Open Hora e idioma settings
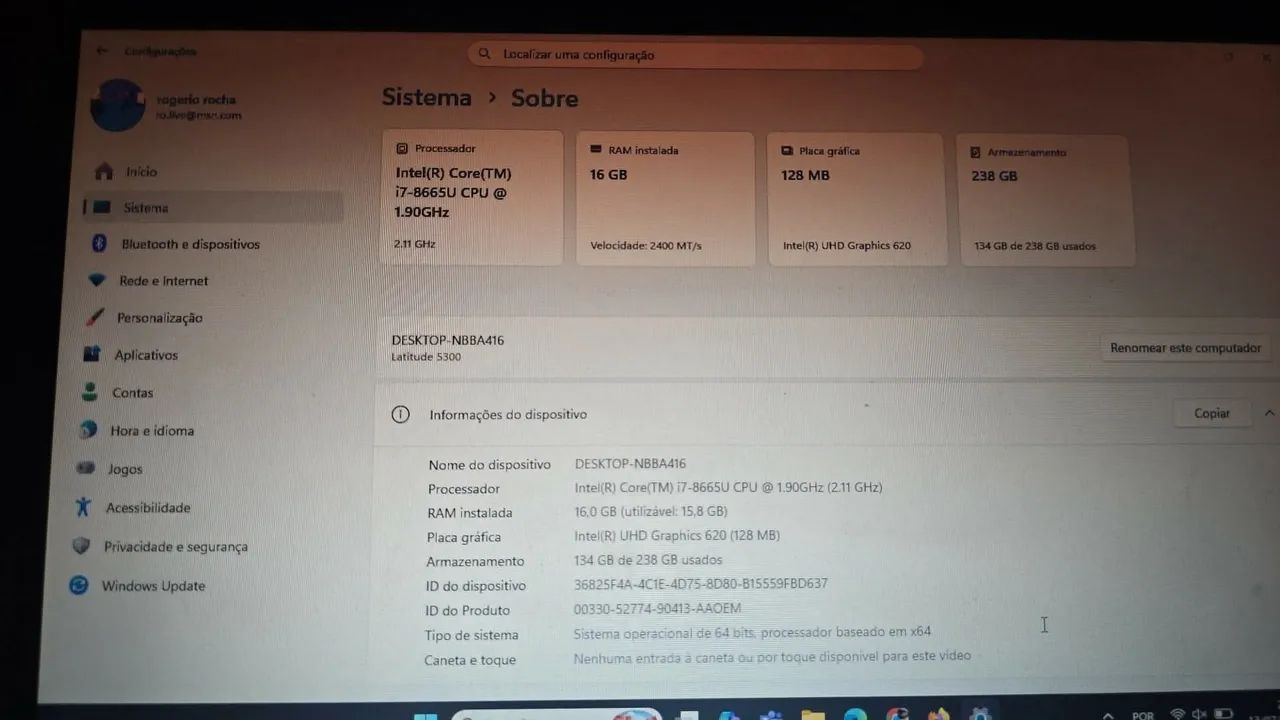 point(152,431)
